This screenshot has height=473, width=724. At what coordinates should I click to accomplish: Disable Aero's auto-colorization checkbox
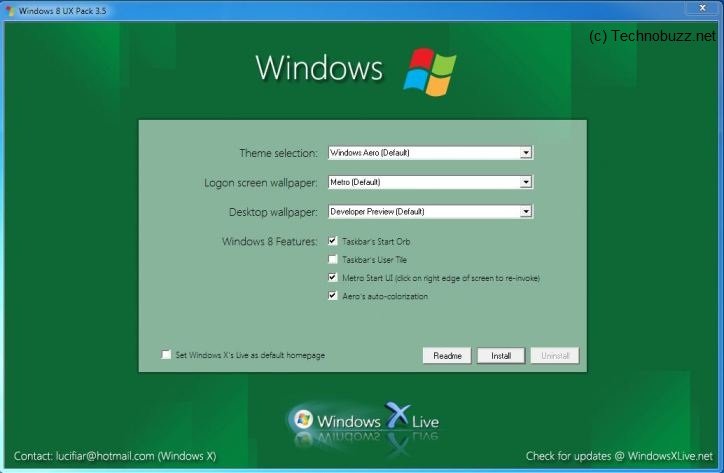coord(332,296)
